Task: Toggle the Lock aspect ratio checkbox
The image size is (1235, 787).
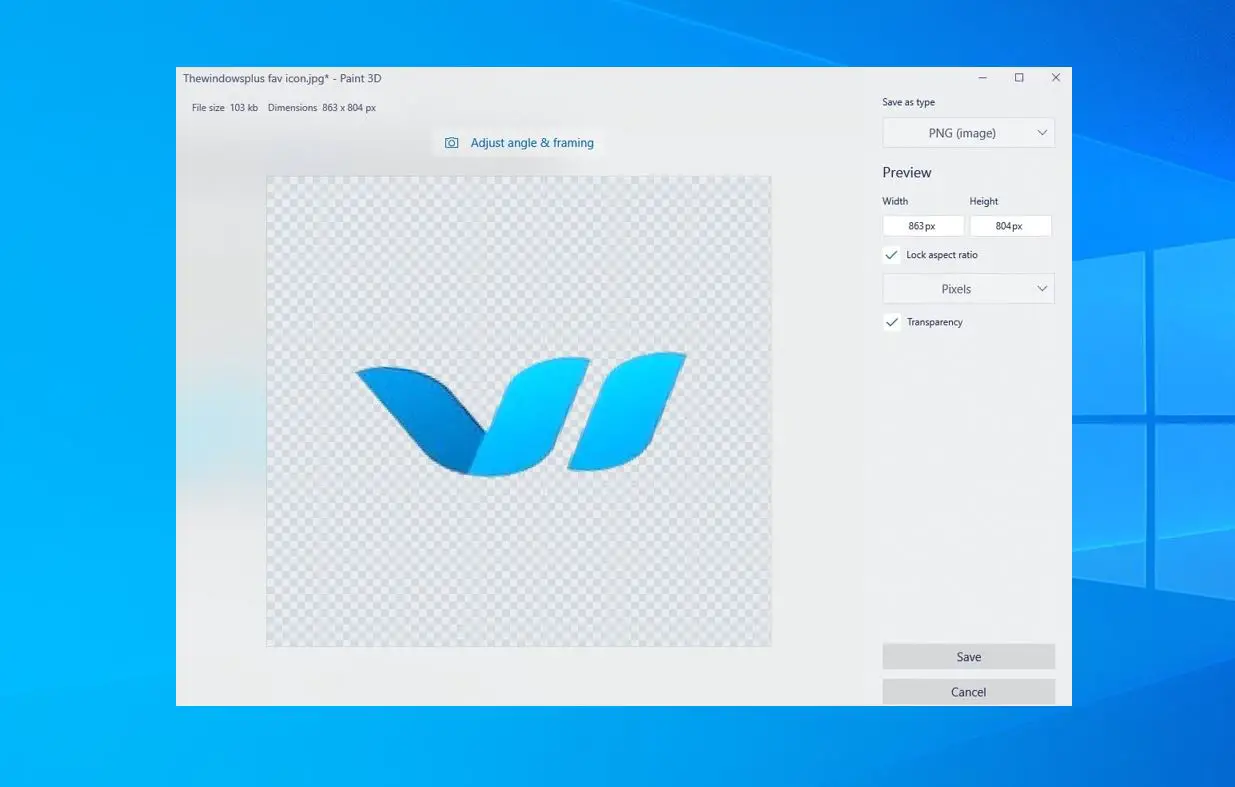Action: tap(891, 255)
